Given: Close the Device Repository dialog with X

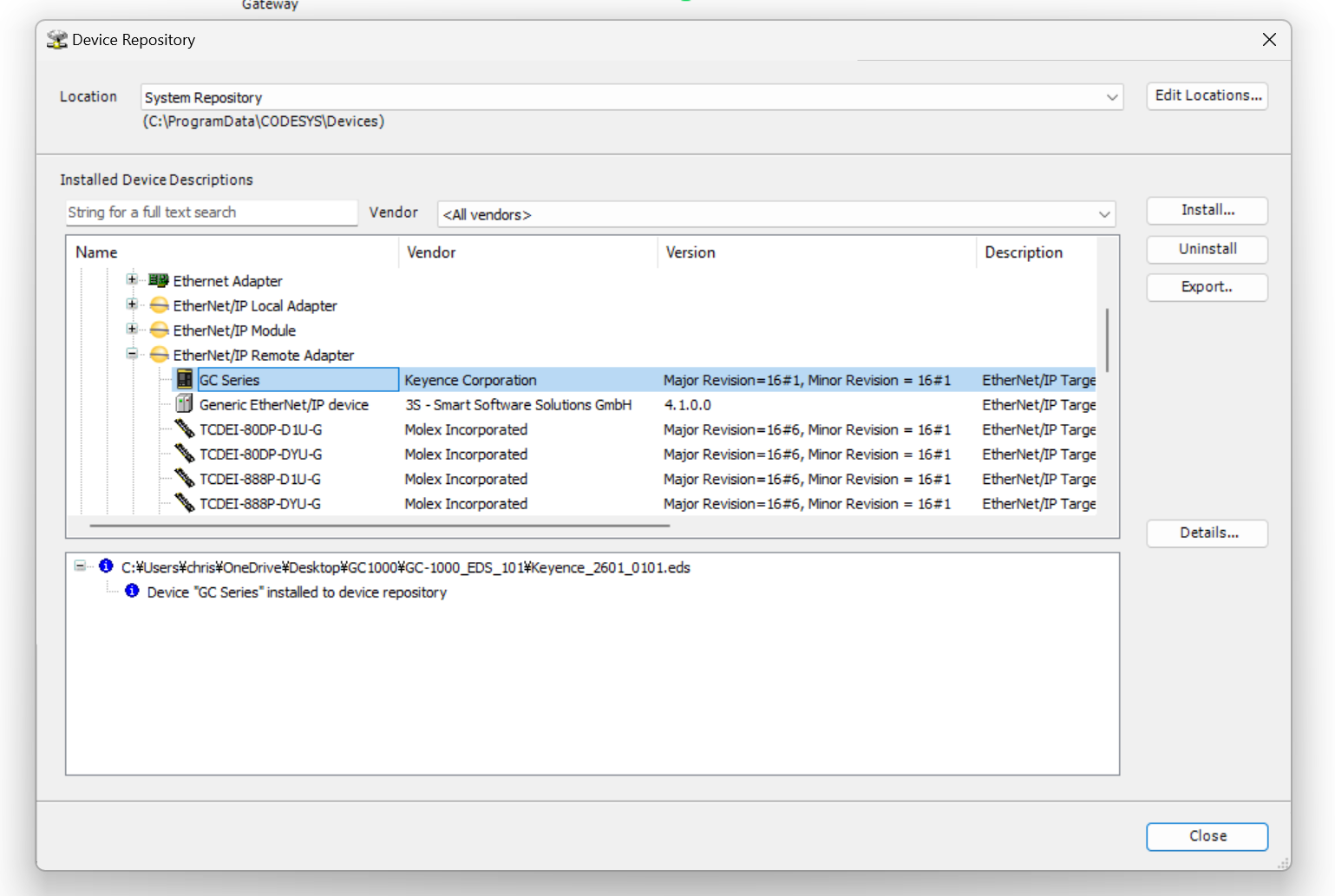Looking at the screenshot, I should [1269, 40].
